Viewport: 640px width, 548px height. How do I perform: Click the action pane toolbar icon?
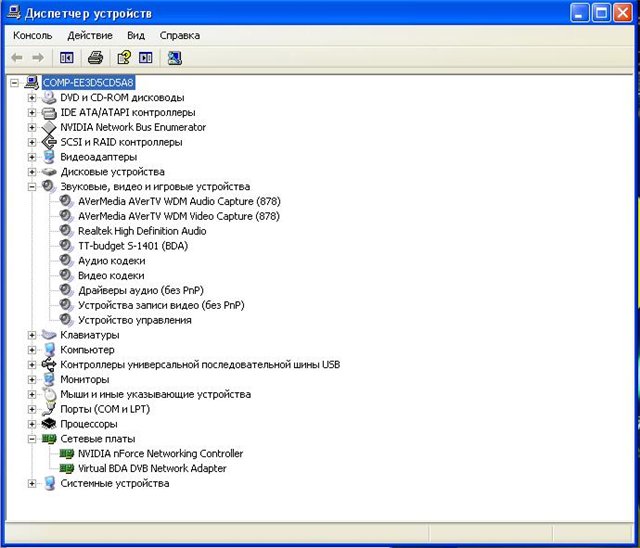click(146, 58)
